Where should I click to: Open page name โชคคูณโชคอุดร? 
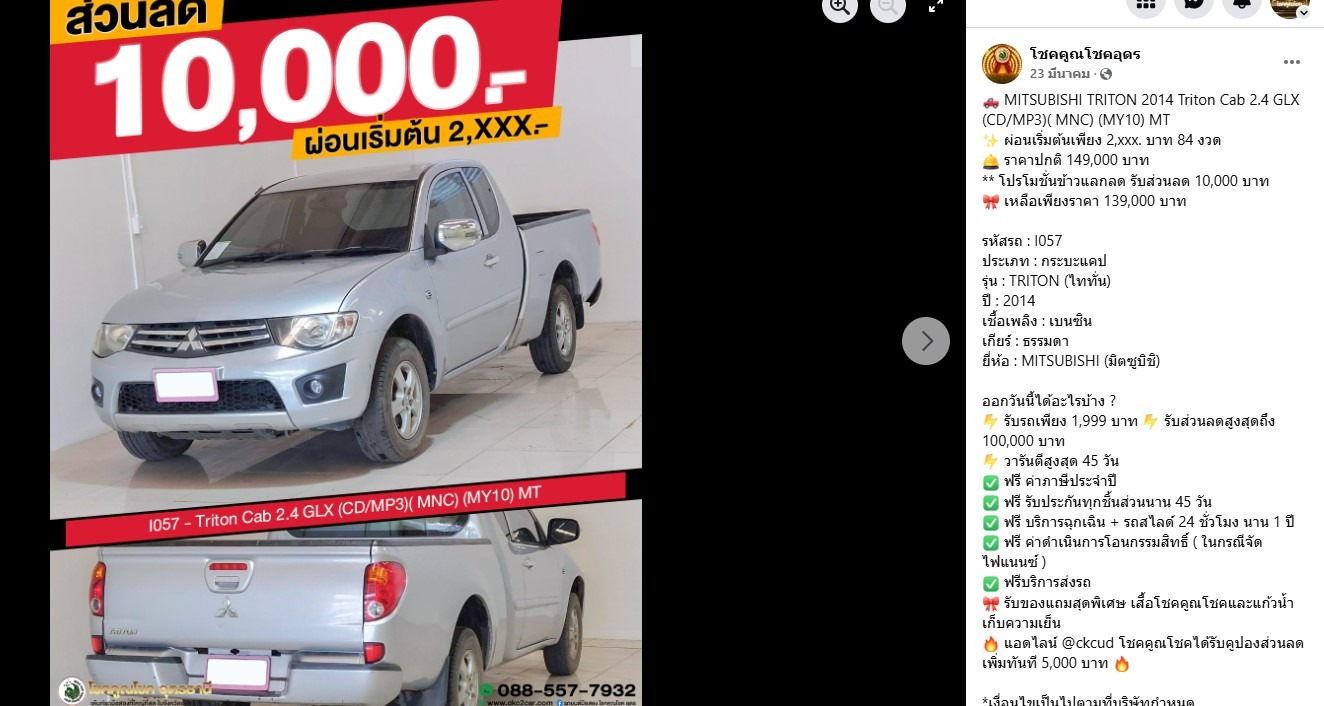point(1085,54)
